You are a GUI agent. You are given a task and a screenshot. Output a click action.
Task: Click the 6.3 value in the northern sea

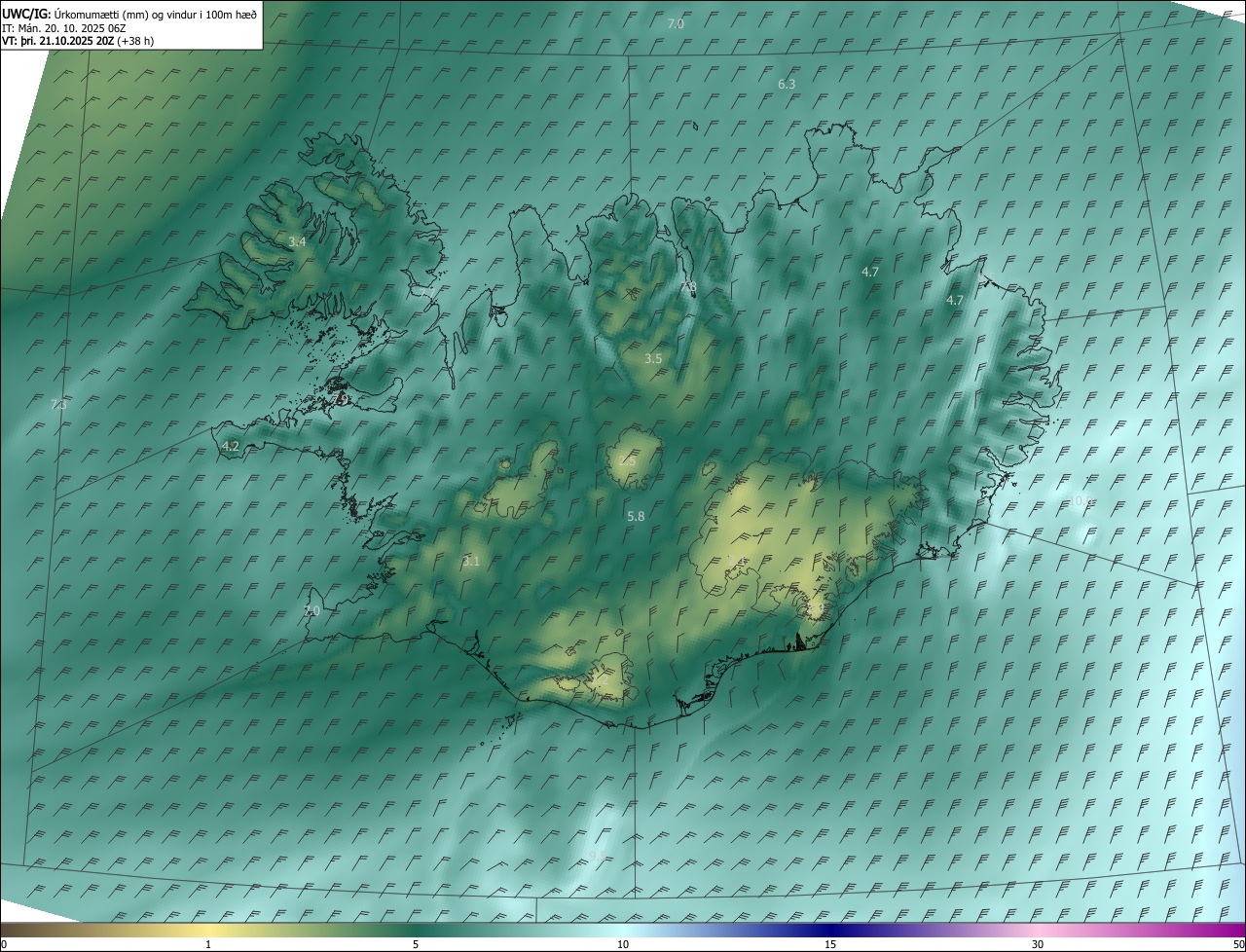[x=787, y=85]
